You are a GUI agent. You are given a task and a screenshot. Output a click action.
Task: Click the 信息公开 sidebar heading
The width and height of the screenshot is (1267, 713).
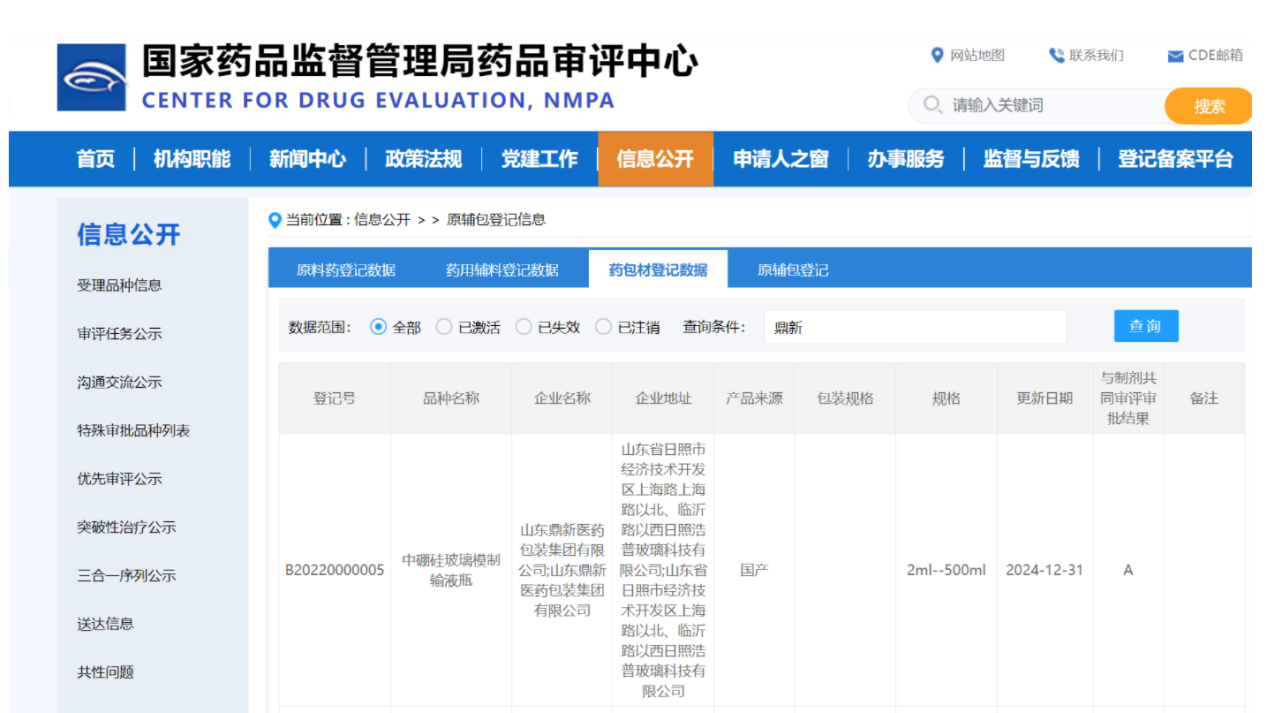pyautogui.click(x=129, y=235)
